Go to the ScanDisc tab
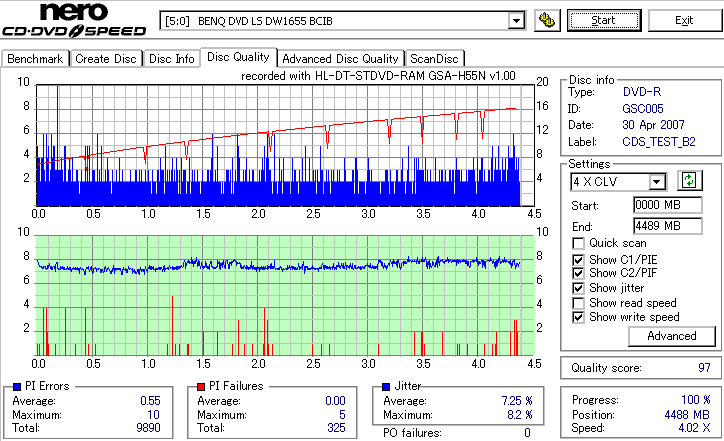 tap(434, 59)
